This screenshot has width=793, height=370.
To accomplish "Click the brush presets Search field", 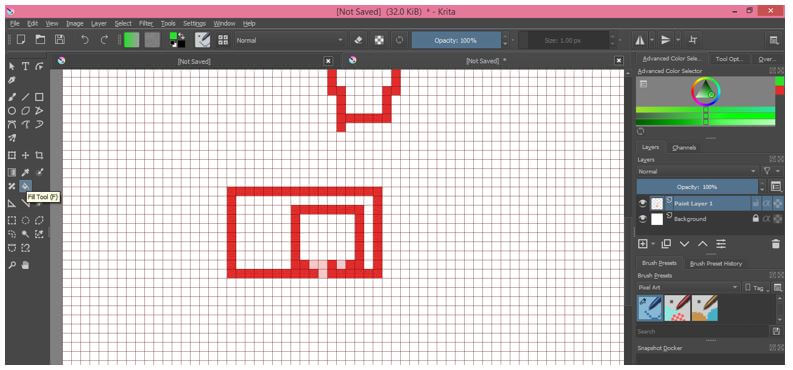I will pyautogui.click(x=703, y=332).
